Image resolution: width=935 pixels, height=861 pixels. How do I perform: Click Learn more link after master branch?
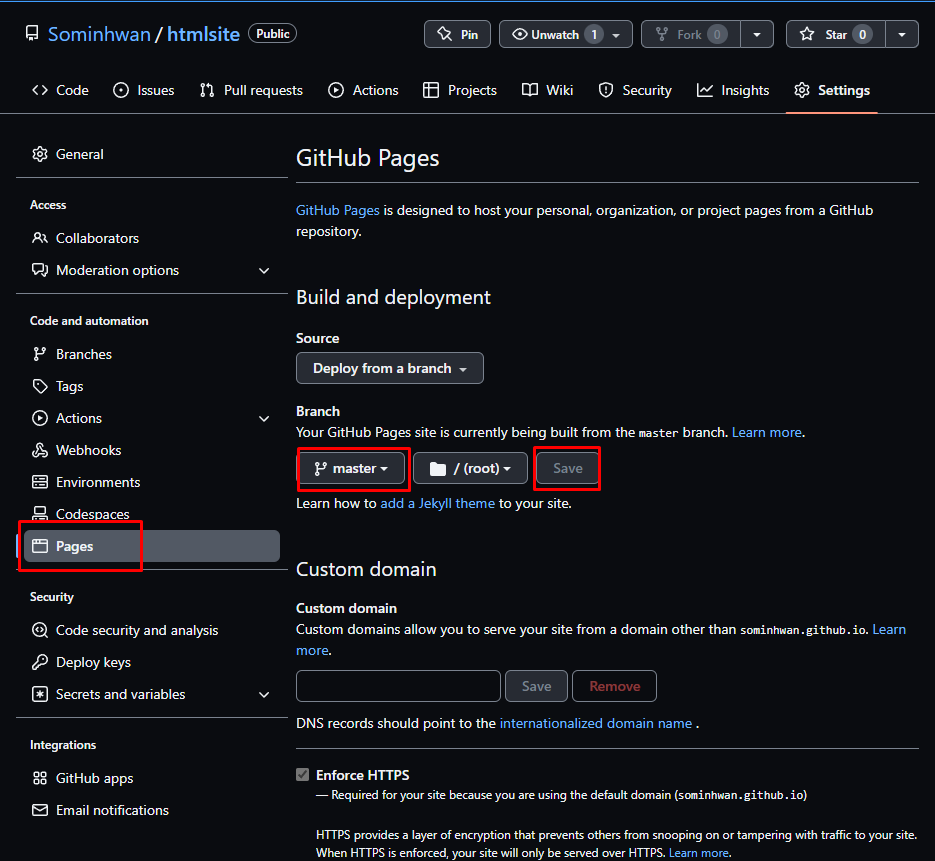point(766,432)
